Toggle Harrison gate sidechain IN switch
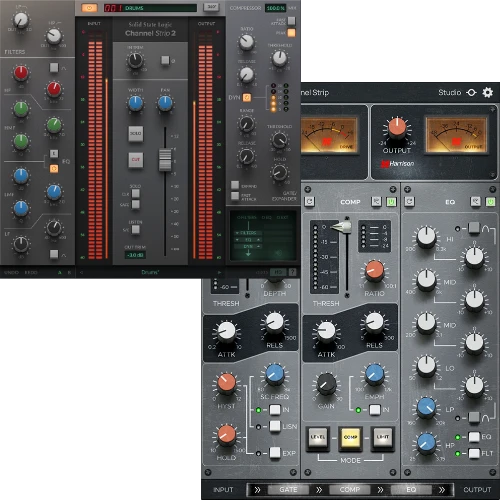Image resolution: width=500 pixels, height=500 pixels. pos(275,410)
